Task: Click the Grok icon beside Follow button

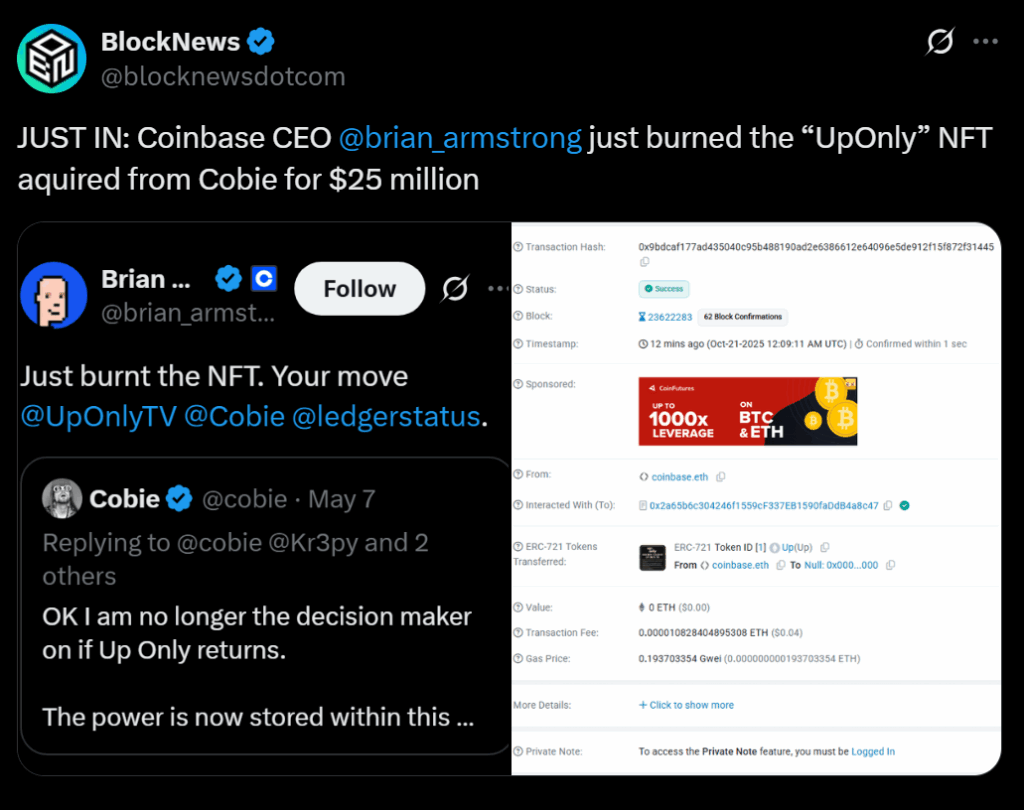Action: tap(456, 289)
